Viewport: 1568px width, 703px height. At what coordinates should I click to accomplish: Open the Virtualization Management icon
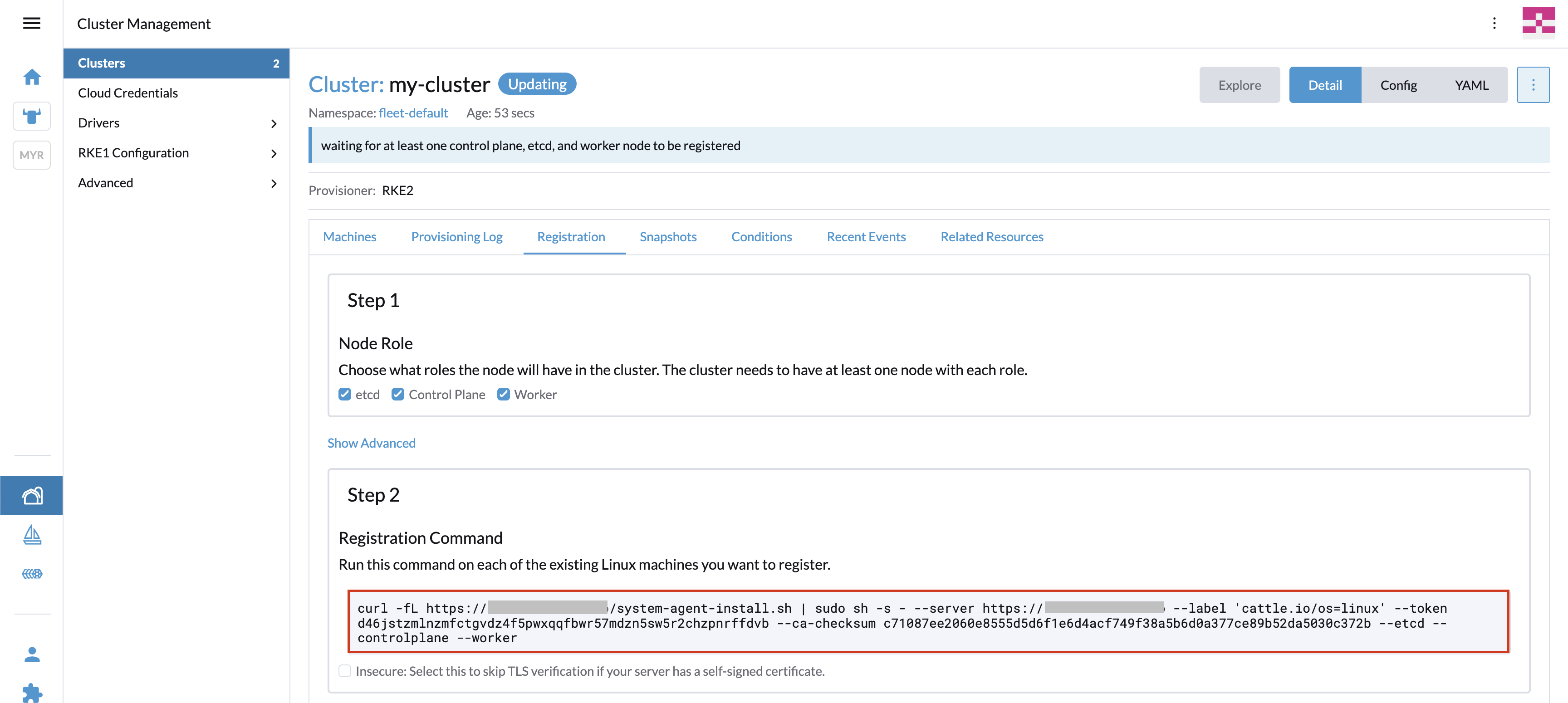(32, 573)
